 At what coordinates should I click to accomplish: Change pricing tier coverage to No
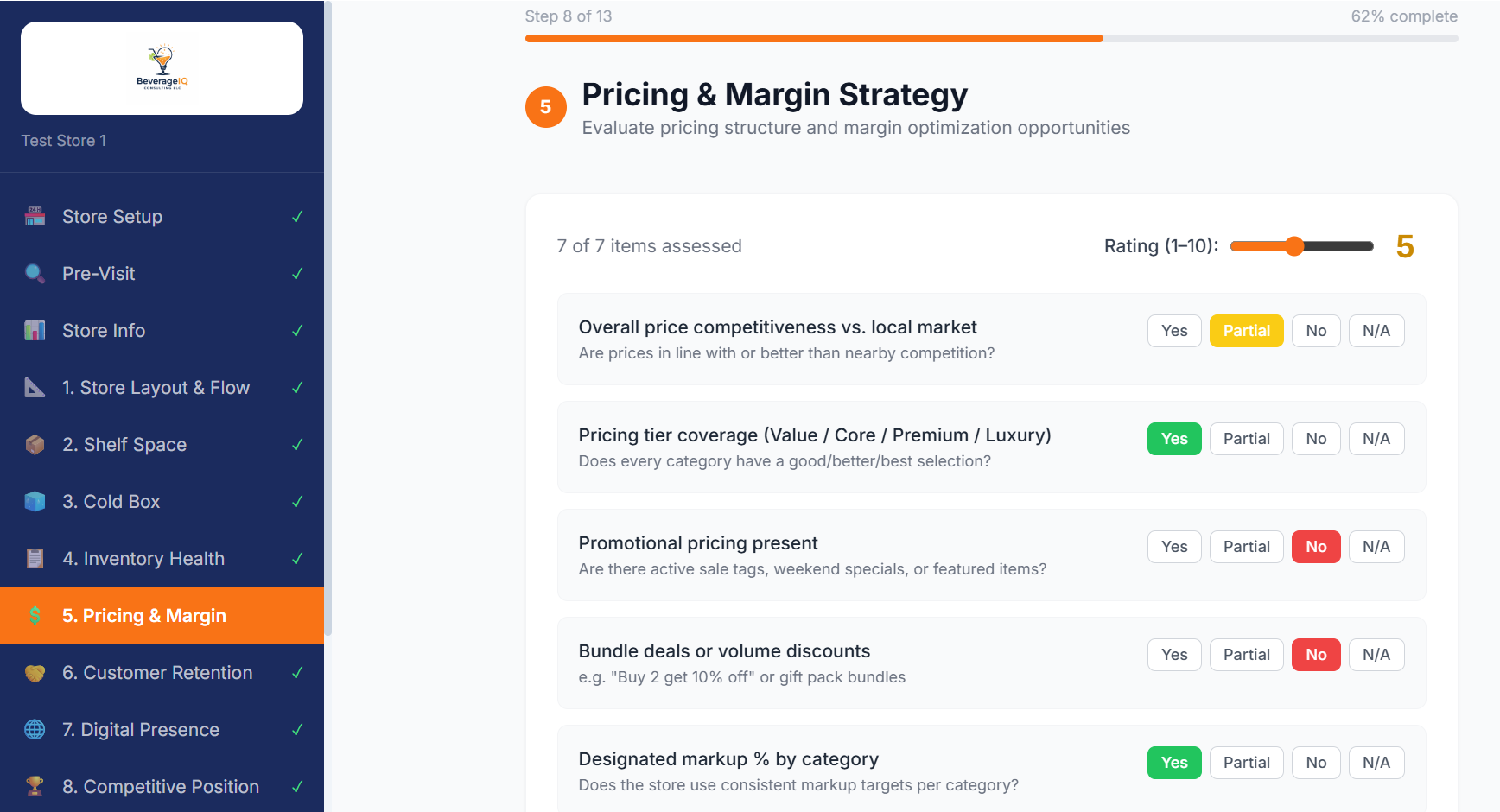point(1316,438)
